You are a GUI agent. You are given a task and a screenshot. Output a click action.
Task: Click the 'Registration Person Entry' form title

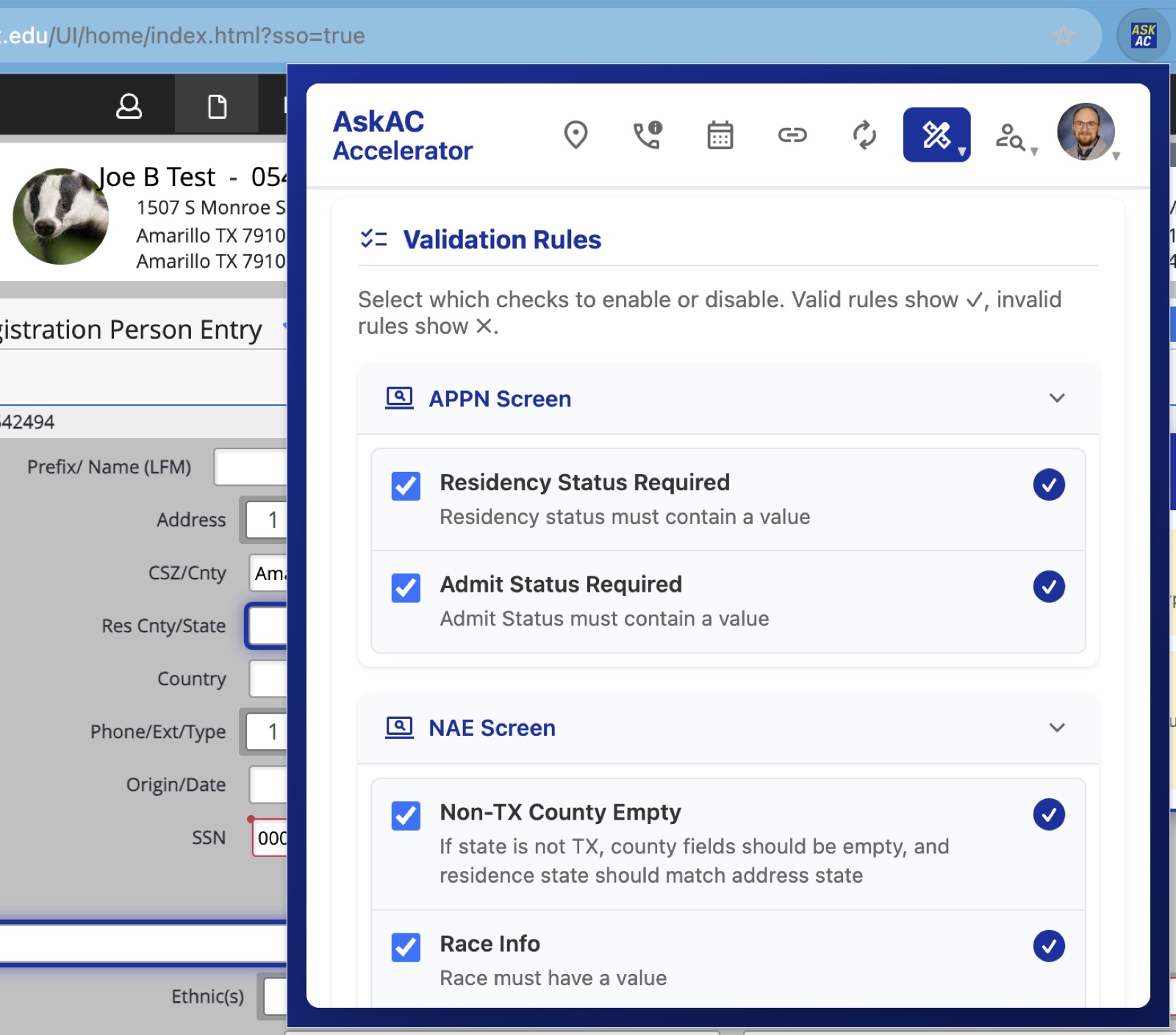coord(131,330)
